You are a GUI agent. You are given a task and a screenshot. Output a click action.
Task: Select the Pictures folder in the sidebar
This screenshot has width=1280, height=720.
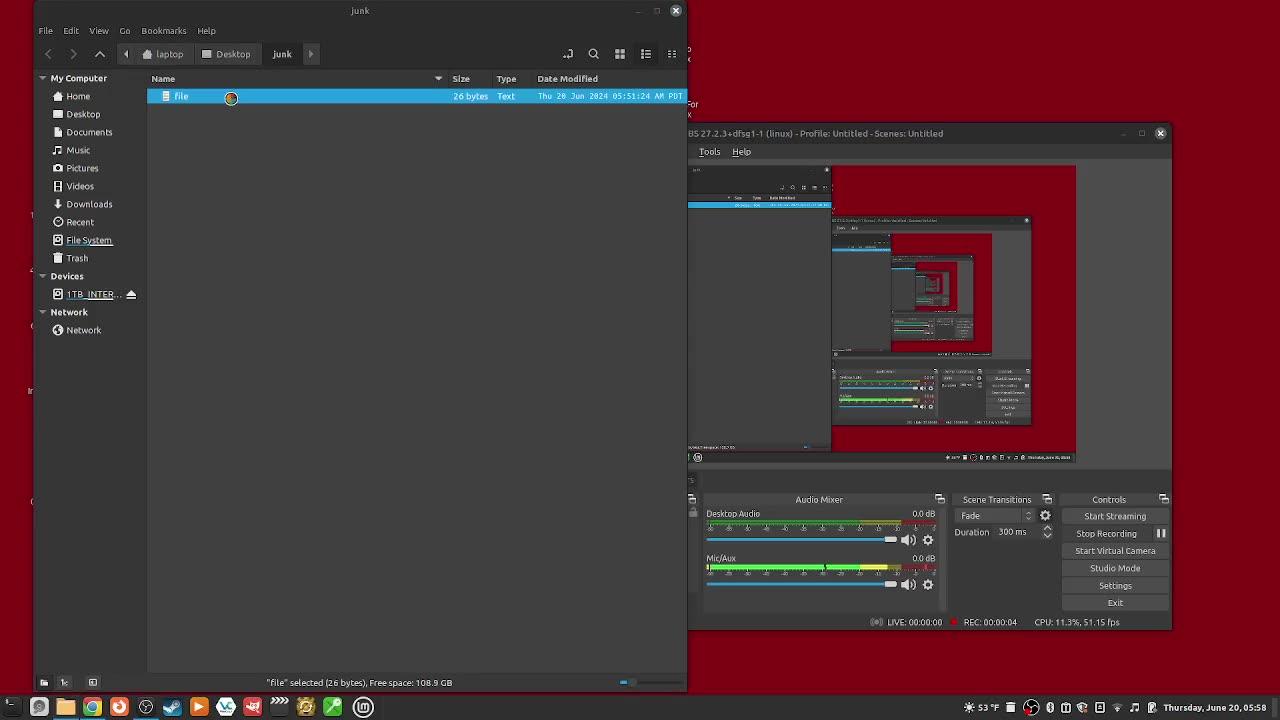pos(82,168)
